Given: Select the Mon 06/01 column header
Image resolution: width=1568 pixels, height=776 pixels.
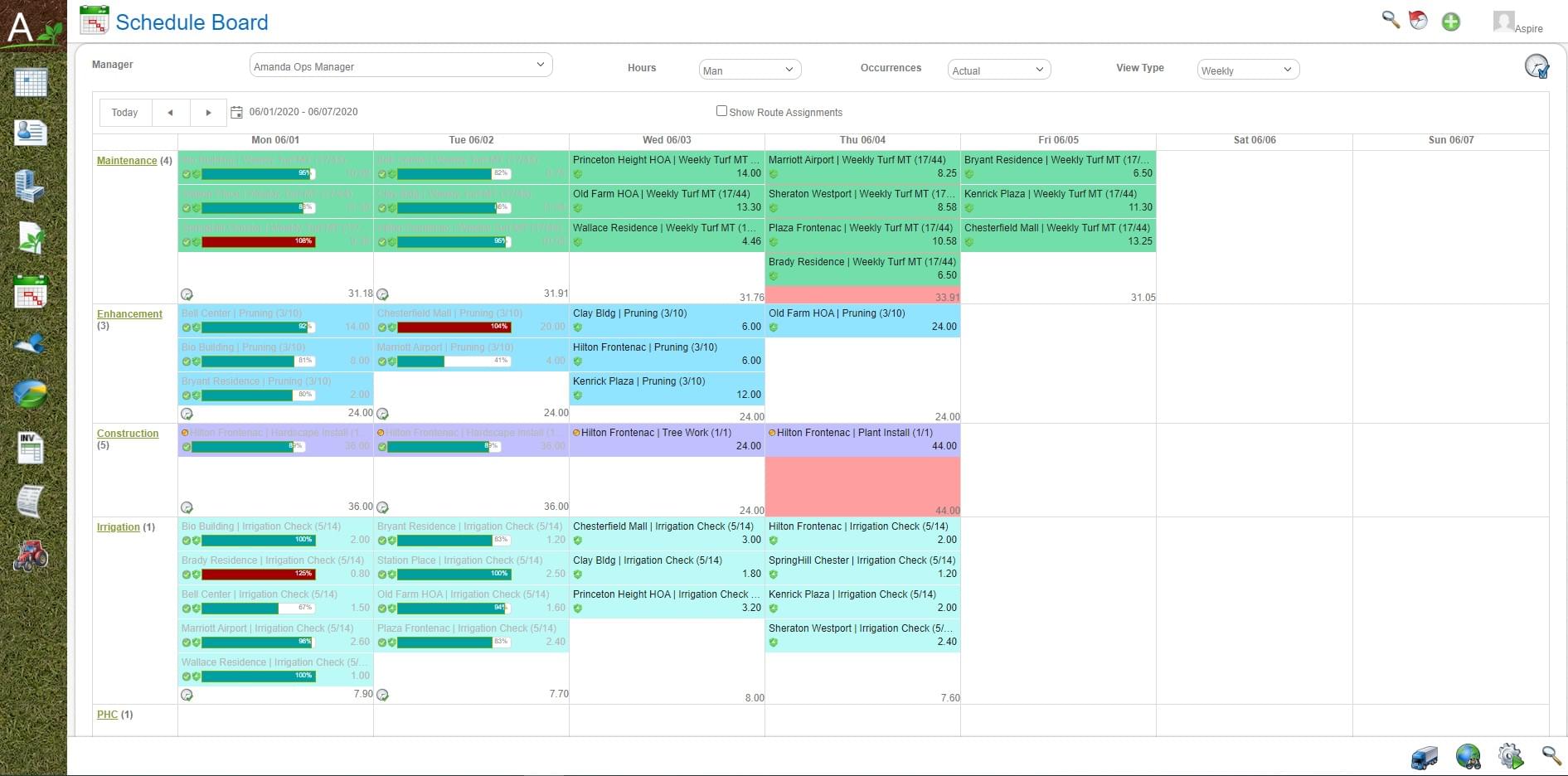Looking at the screenshot, I should click(275, 140).
